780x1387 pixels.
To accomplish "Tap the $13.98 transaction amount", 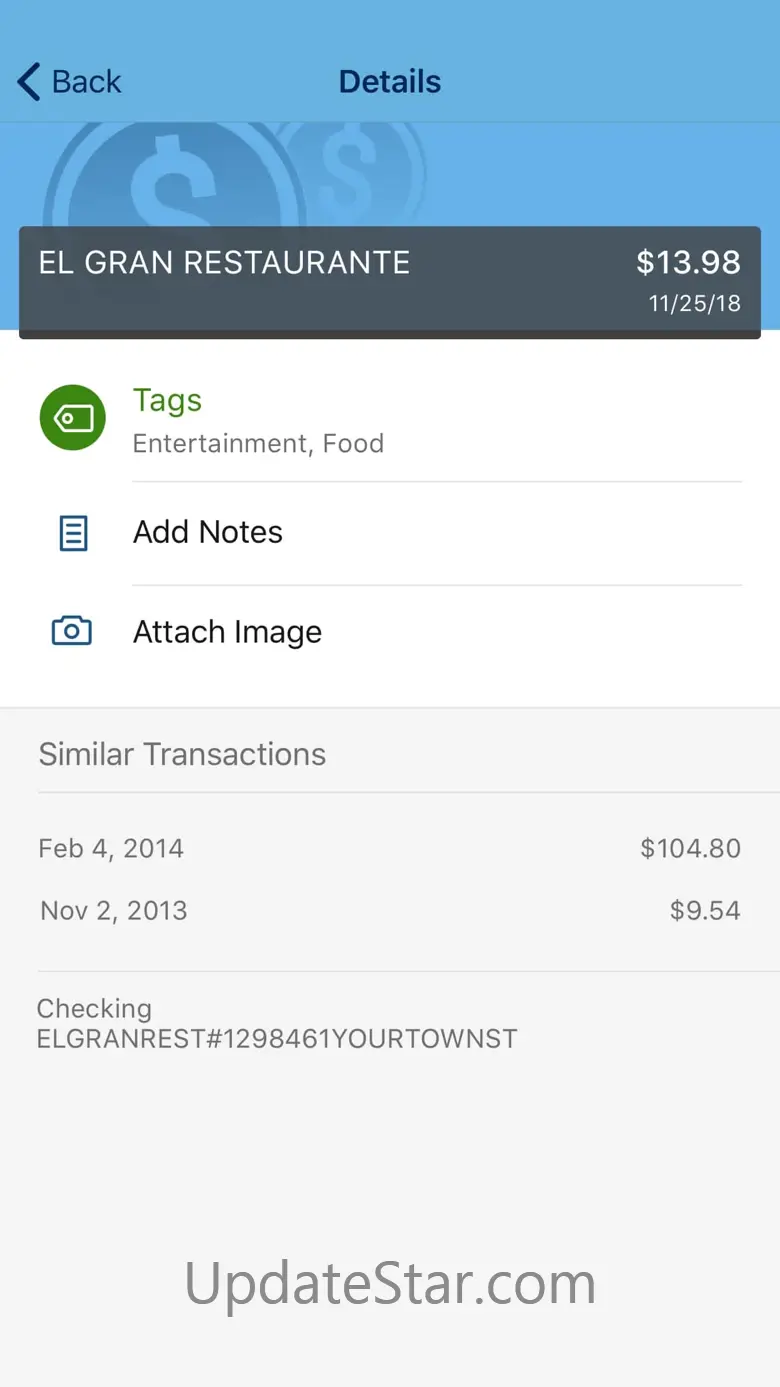I will coord(688,263).
